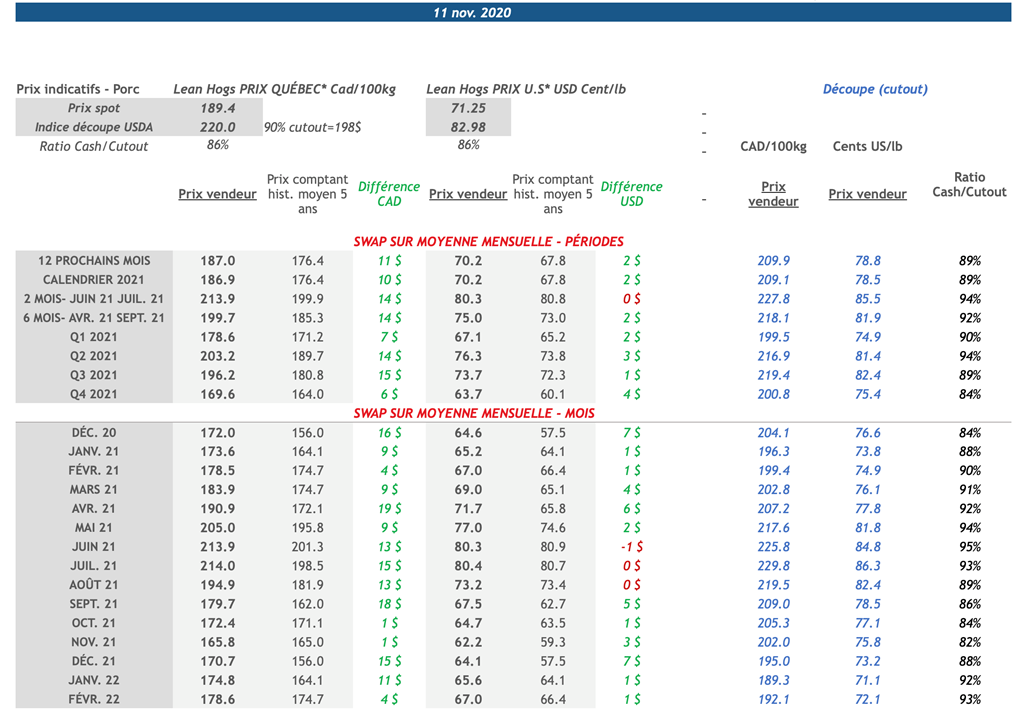Click the "Q1 2021" period row label
Viewport: 1024px width, 716px height.
[x=93, y=337]
